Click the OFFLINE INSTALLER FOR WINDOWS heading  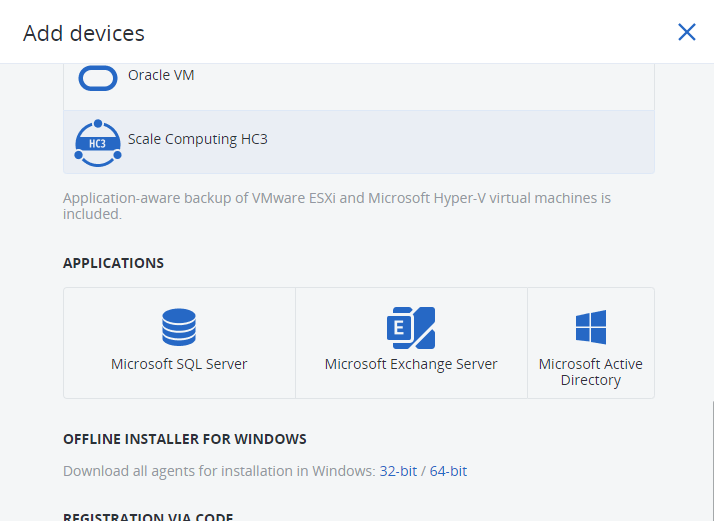[185, 439]
